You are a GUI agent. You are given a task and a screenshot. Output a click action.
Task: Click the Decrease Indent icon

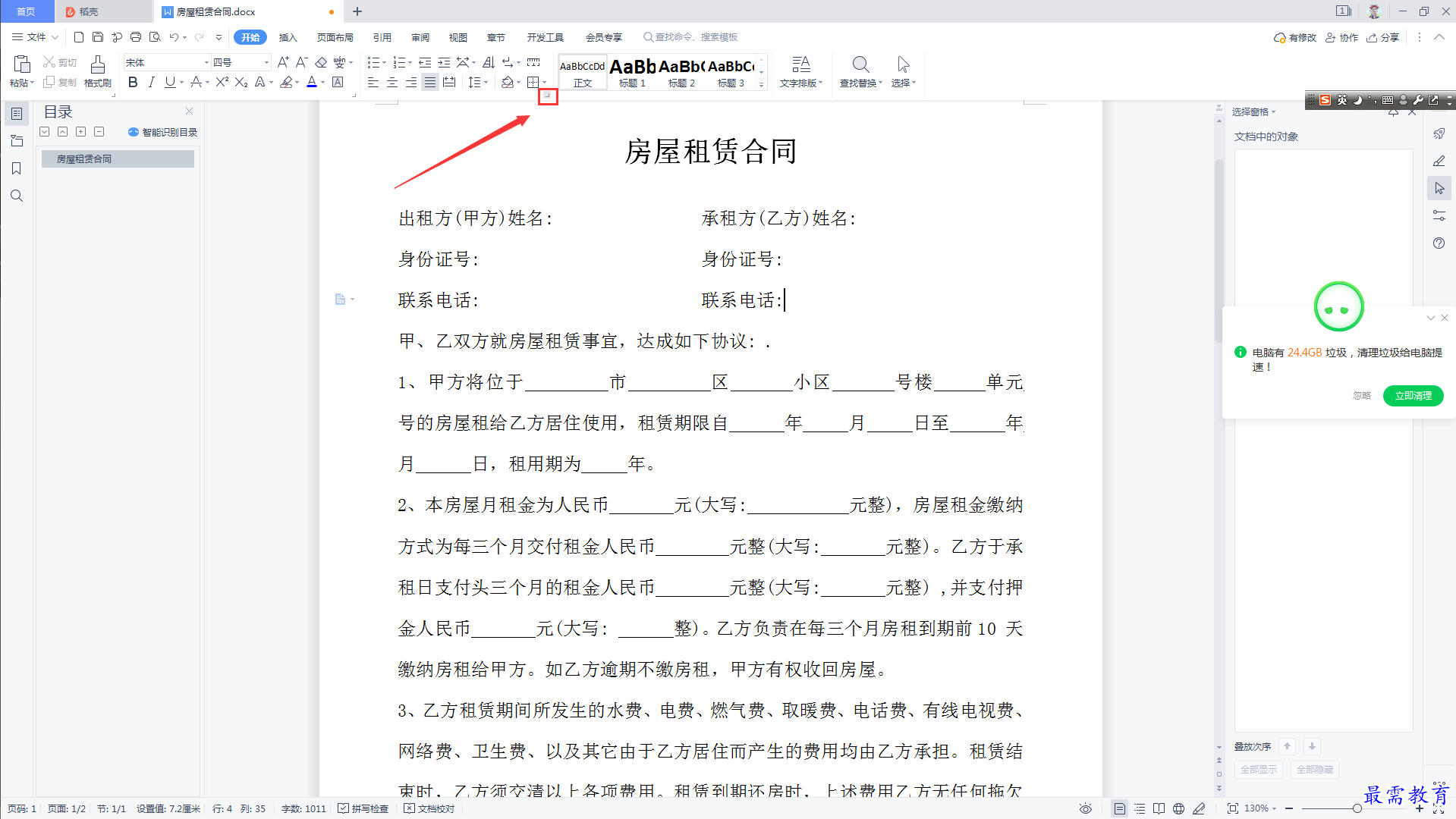pos(425,62)
